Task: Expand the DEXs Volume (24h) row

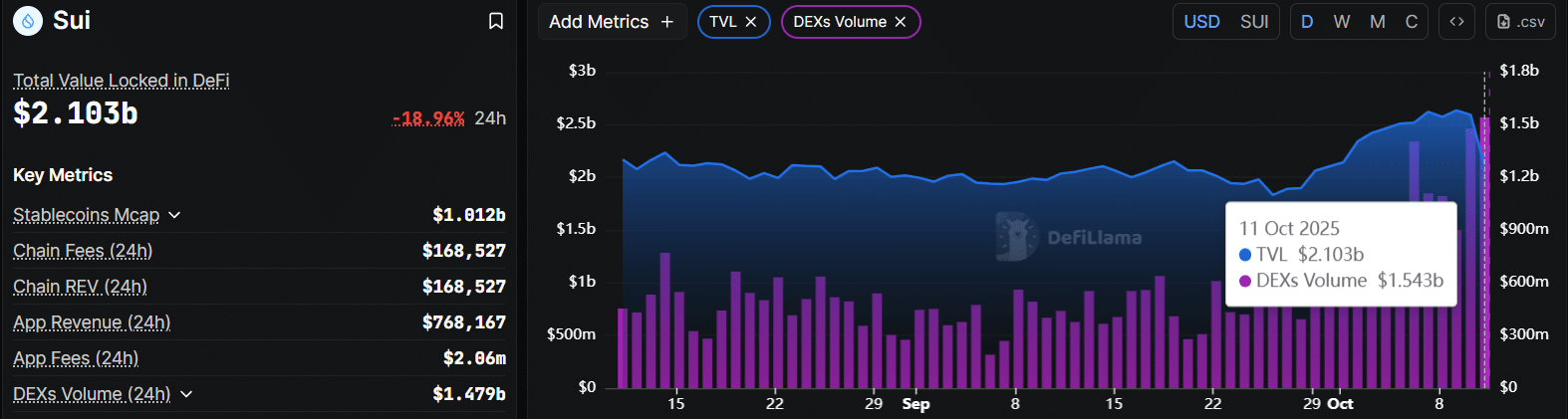Action: 186,394
